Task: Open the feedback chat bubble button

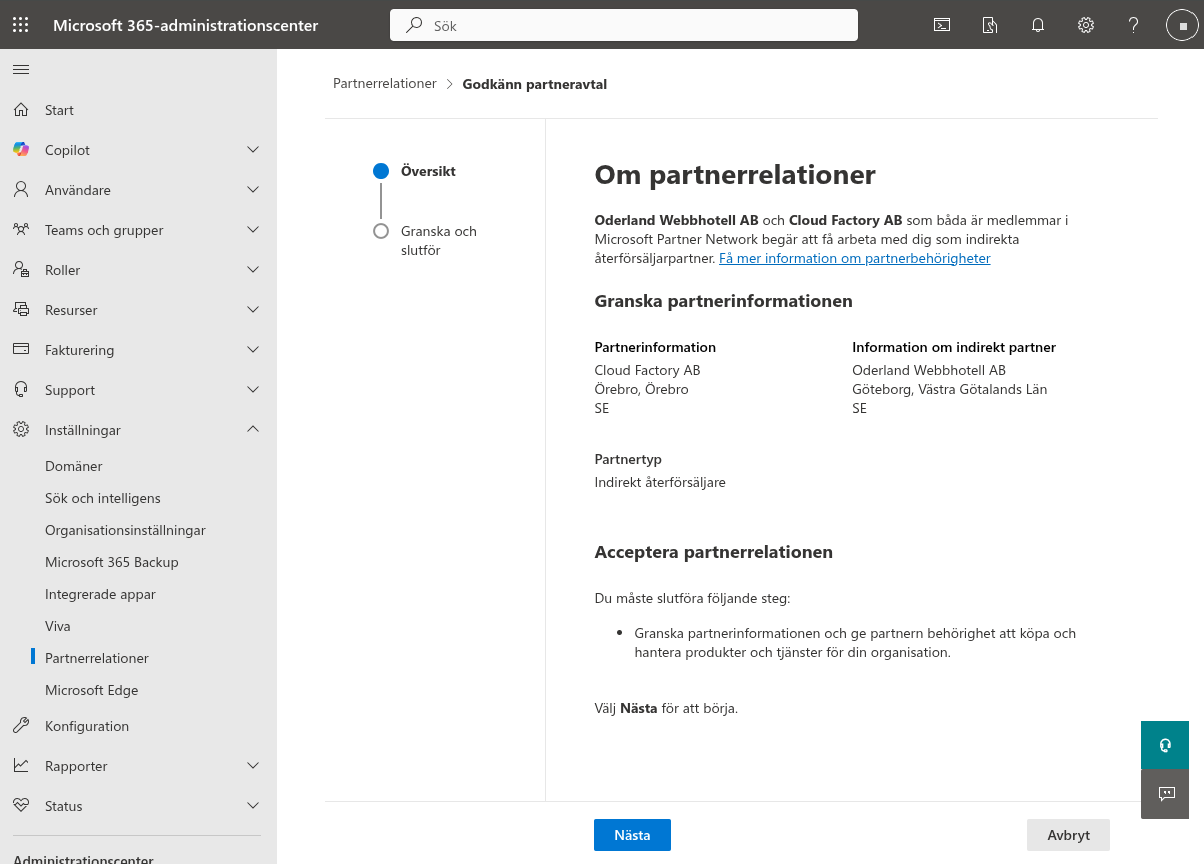Action: pos(1165,794)
